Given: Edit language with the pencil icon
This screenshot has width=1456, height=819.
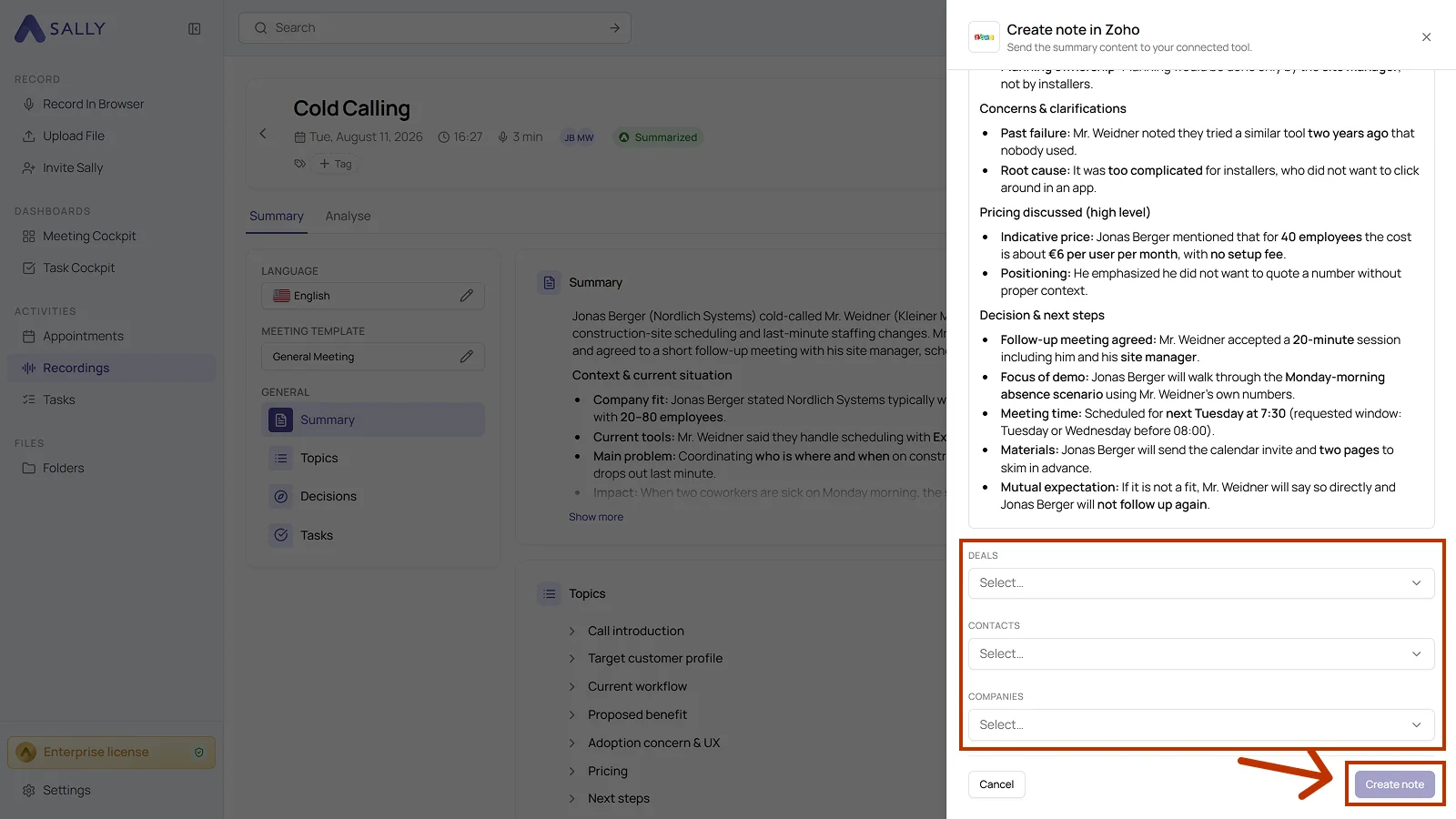Looking at the screenshot, I should coord(467,296).
